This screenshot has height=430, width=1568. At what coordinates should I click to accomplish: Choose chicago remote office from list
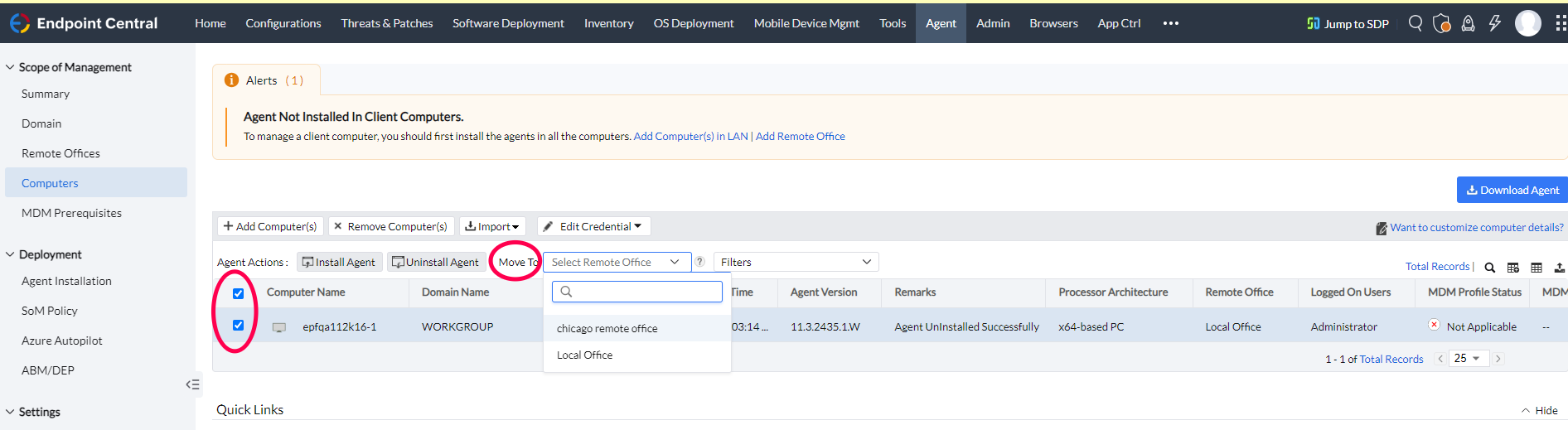click(x=607, y=328)
